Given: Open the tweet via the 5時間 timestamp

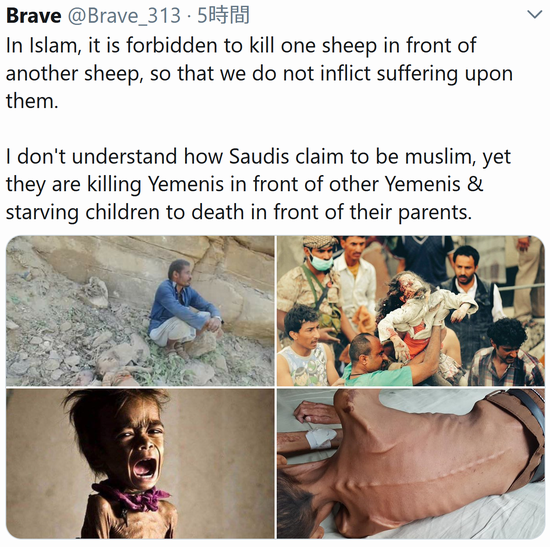Looking at the screenshot, I should click(223, 16).
